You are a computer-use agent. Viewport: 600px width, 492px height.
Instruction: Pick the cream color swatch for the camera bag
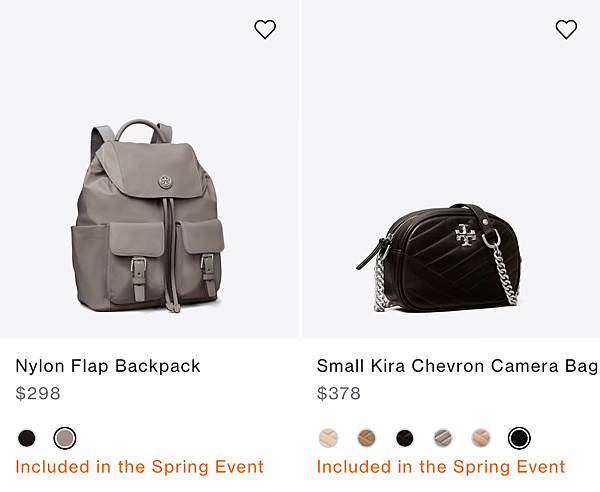[x=328, y=438]
